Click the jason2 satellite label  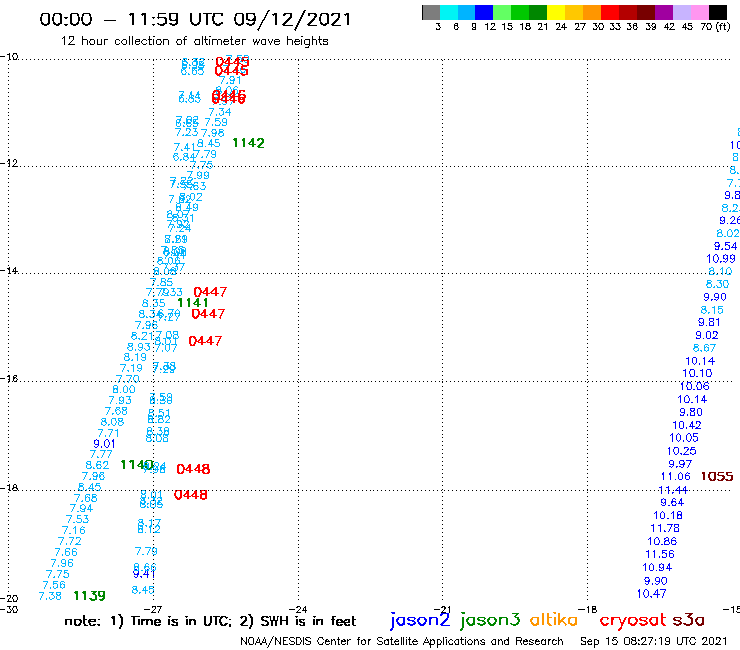click(x=420, y=620)
